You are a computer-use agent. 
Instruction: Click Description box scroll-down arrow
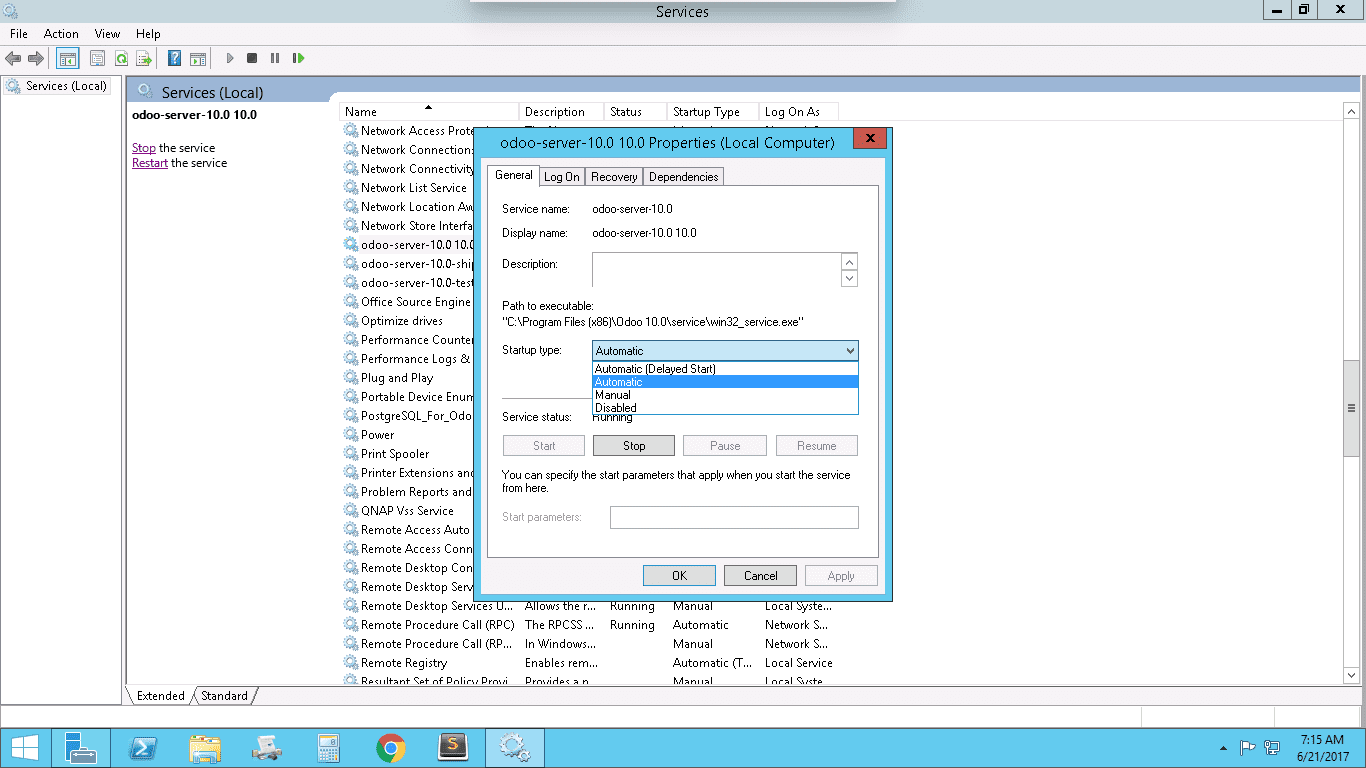pos(850,279)
